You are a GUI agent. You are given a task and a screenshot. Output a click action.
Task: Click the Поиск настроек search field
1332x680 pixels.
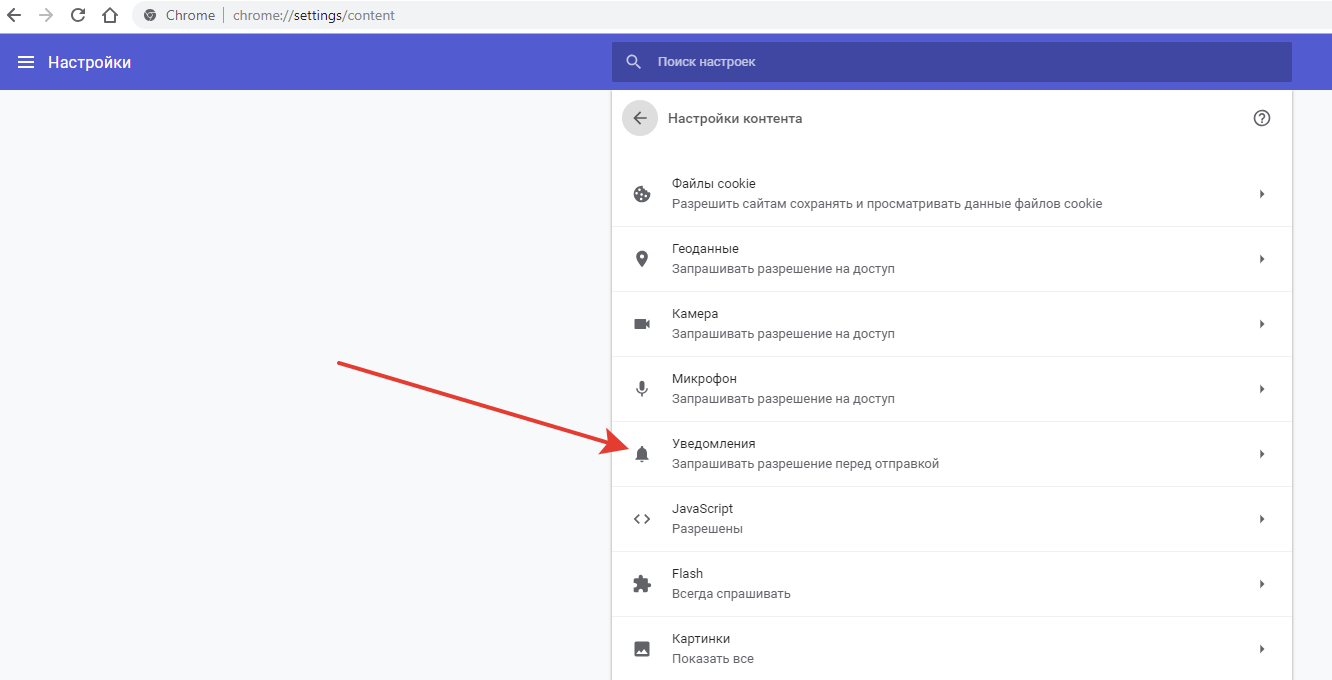point(952,62)
